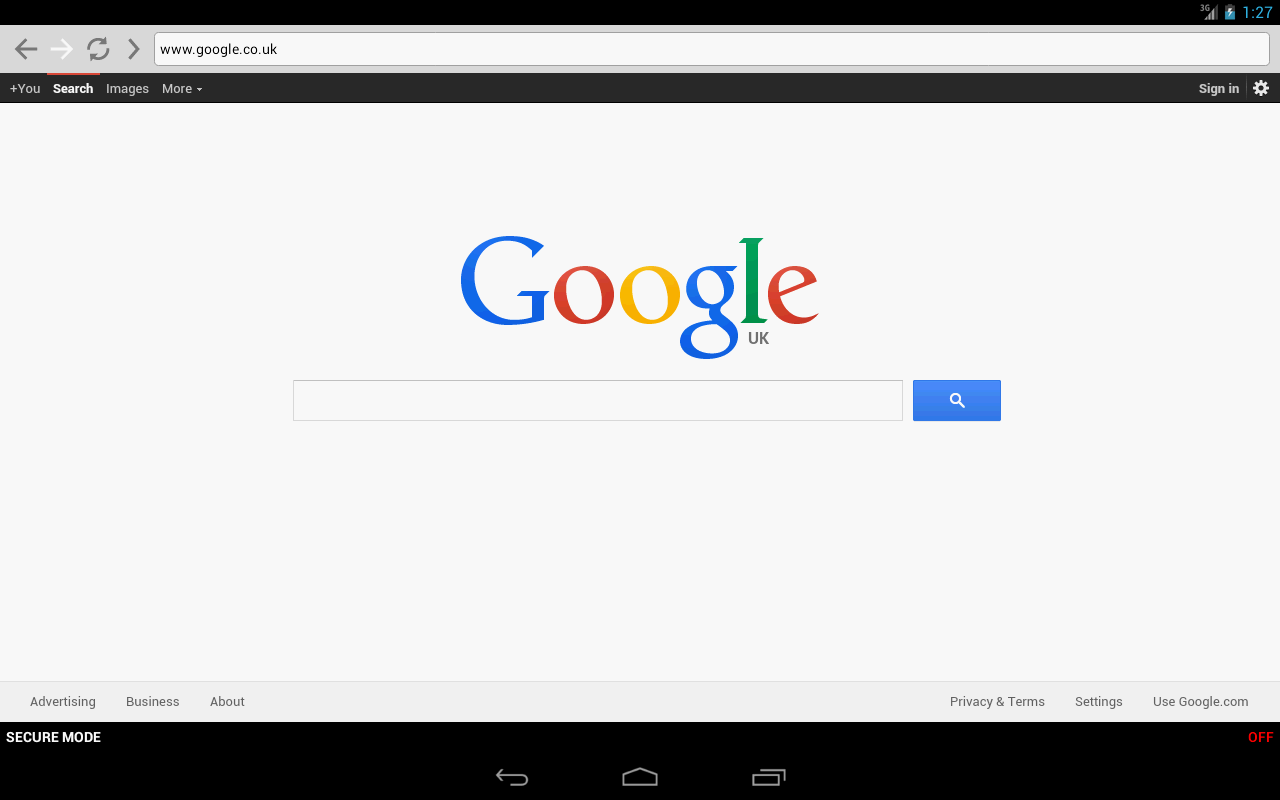1280x800 pixels.
Task: Open Google options gear icon
Action: (x=1261, y=88)
